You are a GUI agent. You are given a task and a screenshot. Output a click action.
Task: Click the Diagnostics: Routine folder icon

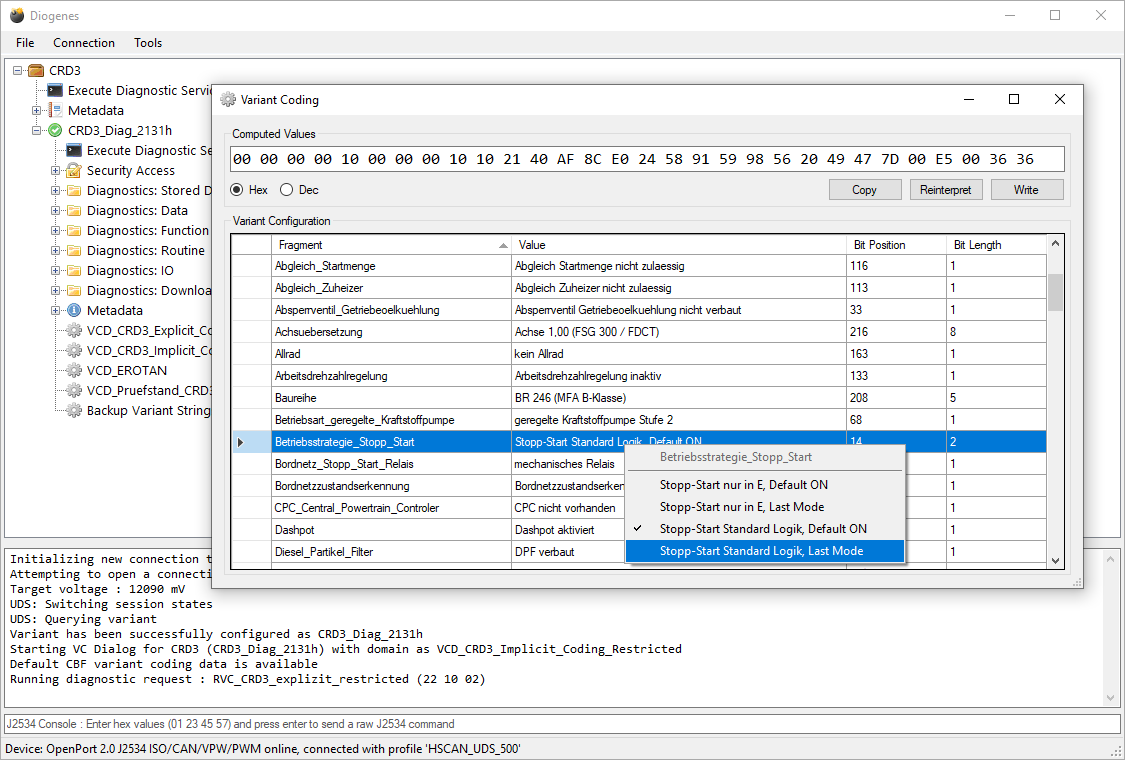tap(74, 250)
